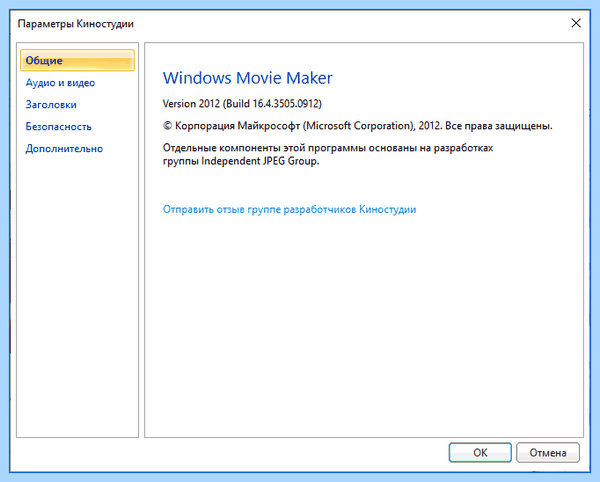Click the Version 2012 build text
The height and width of the screenshot is (482, 600).
242,104
